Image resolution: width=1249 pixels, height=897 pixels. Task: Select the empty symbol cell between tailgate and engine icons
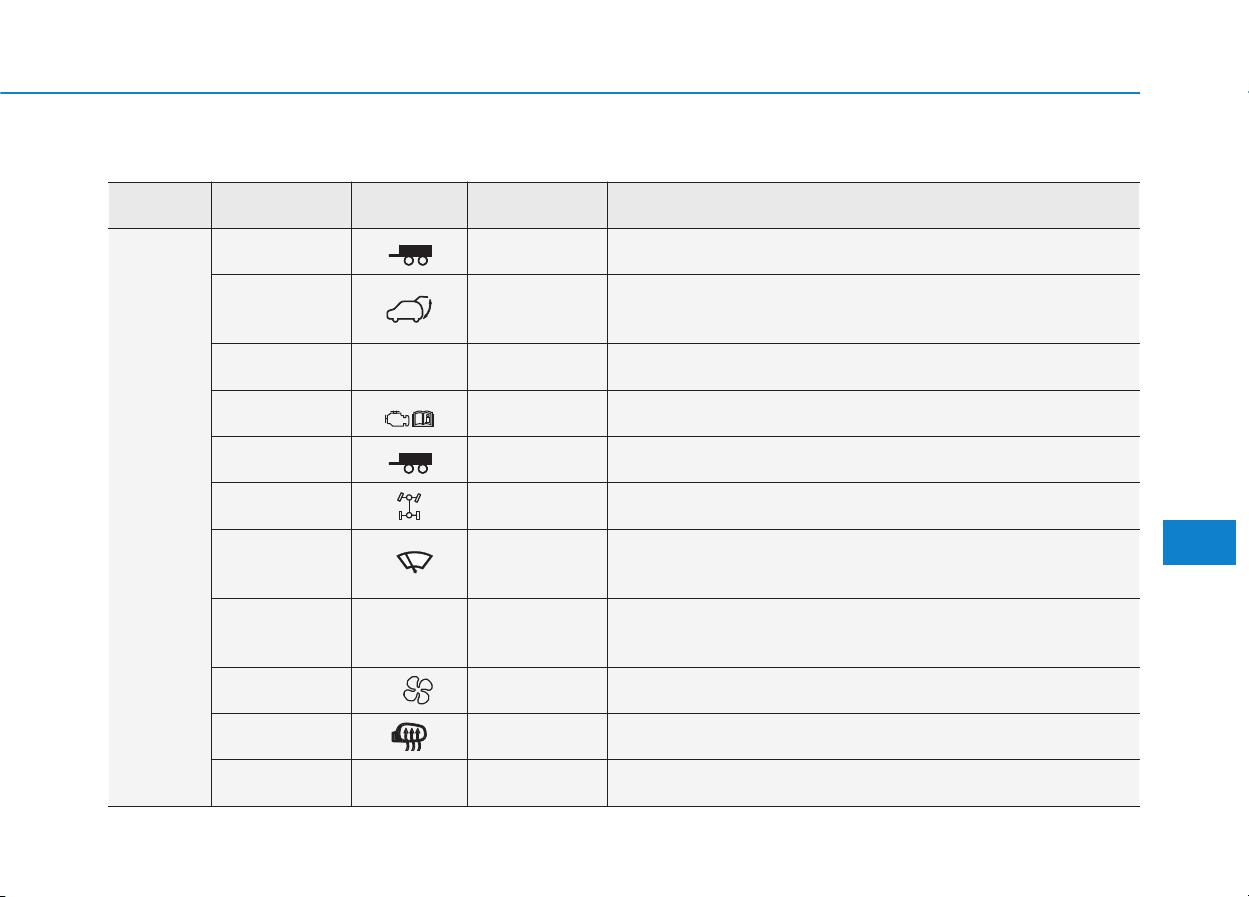409,367
